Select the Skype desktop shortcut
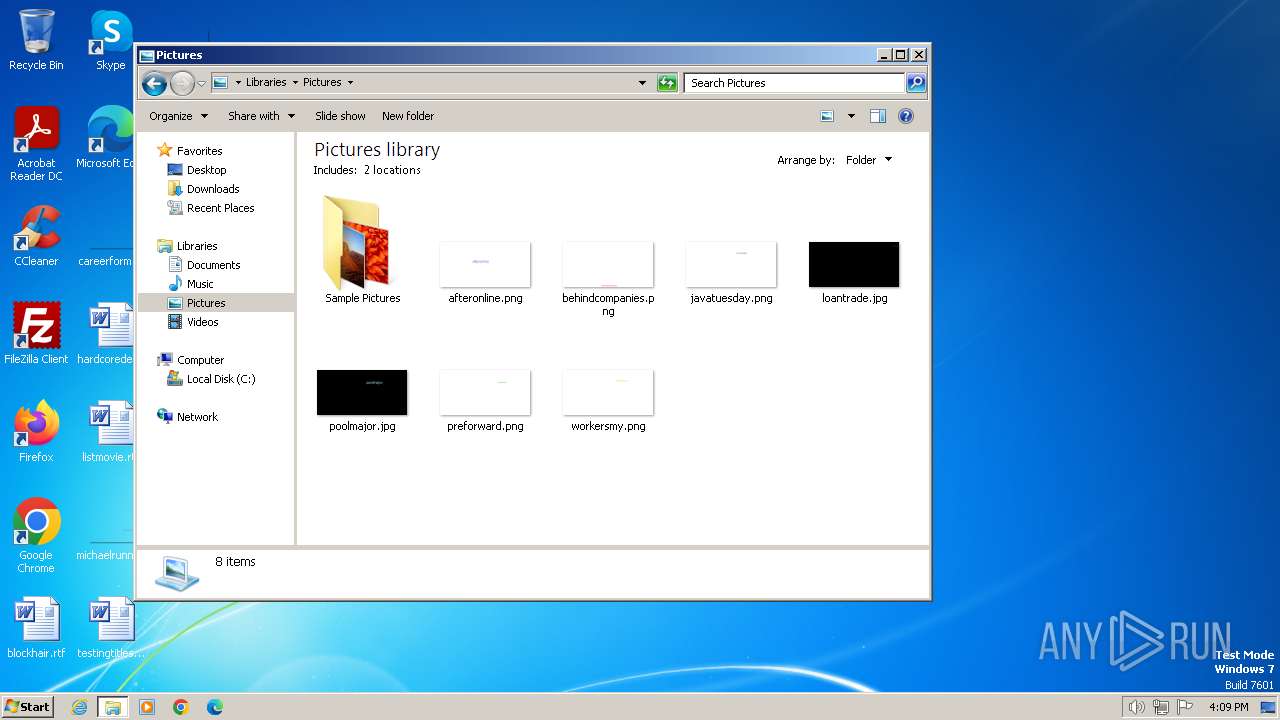This screenshot has height=720, width=1280. pos(110,40)
